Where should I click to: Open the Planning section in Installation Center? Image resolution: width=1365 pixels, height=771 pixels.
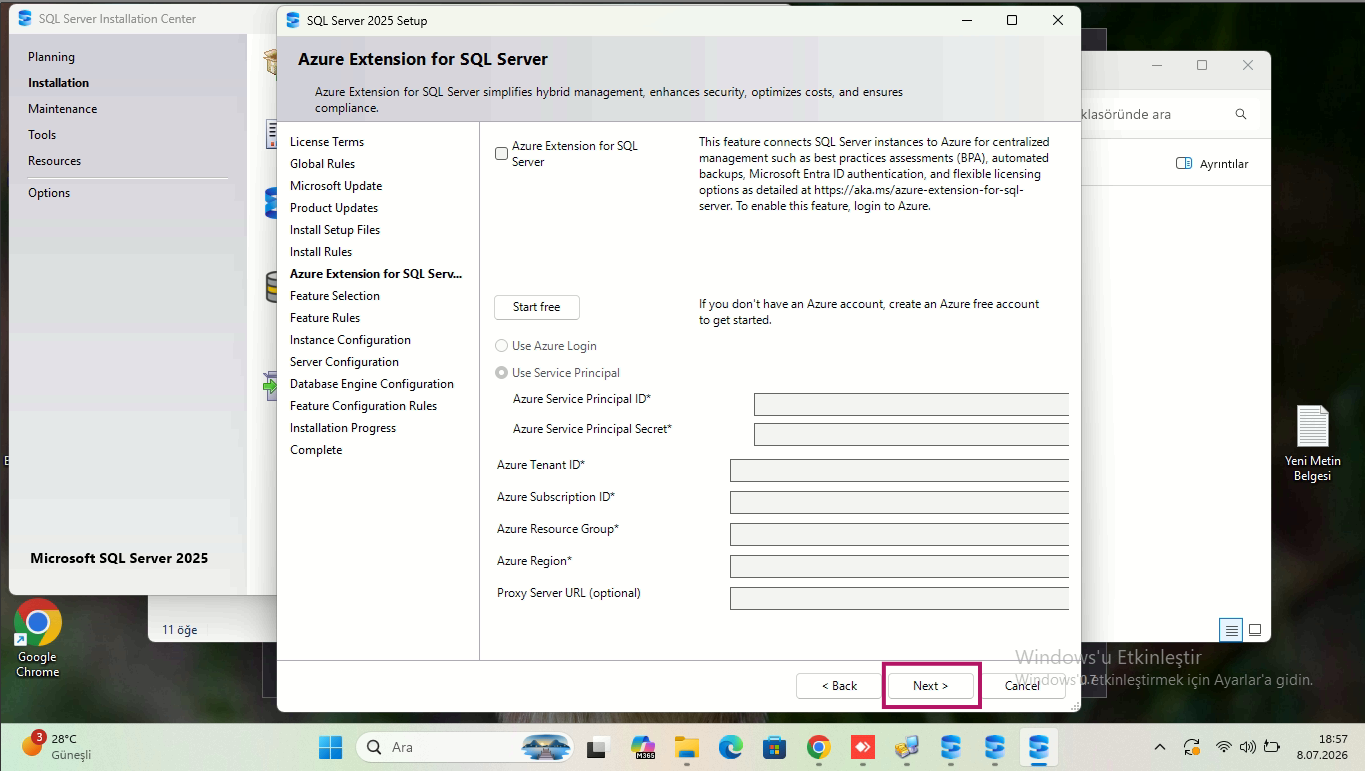point(51,57)
